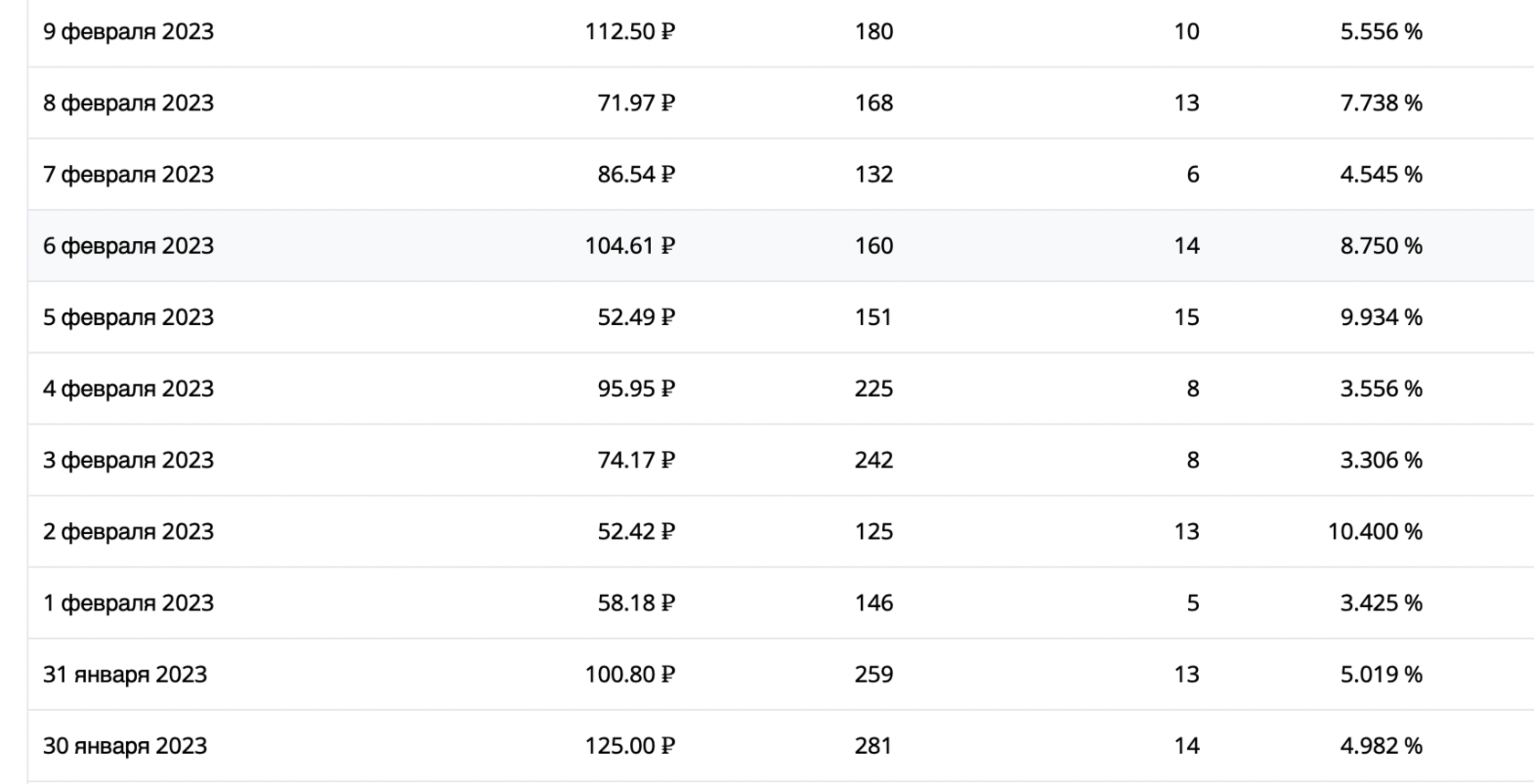Select the highlighted 6 февраля 2023 row
1534x784 pixels.
[x=781, y=246]
